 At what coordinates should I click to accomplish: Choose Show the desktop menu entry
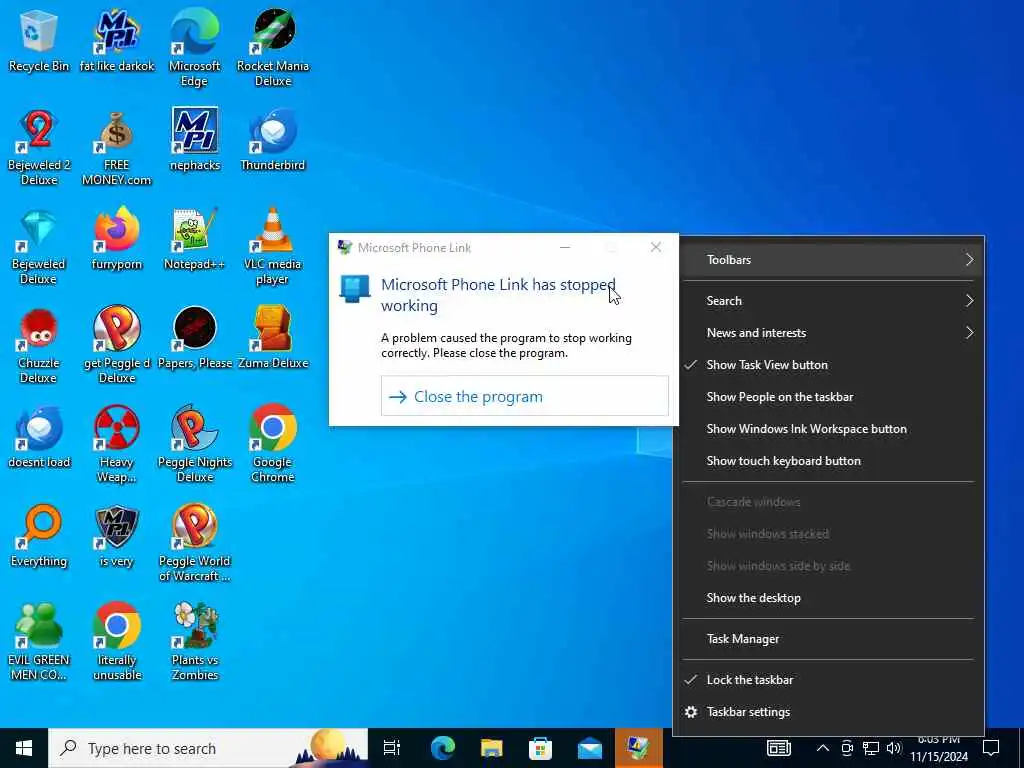click(x=828, y=598)
